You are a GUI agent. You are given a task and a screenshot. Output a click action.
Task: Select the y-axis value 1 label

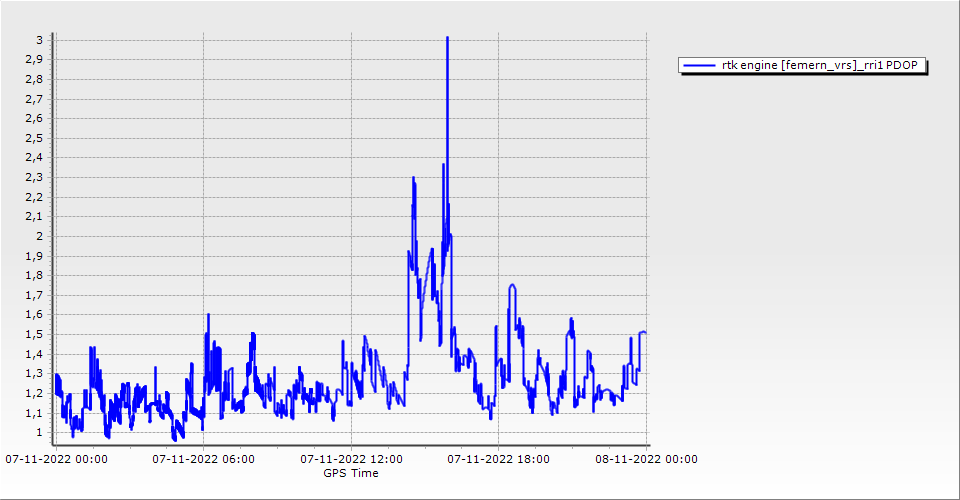point(39,433)
